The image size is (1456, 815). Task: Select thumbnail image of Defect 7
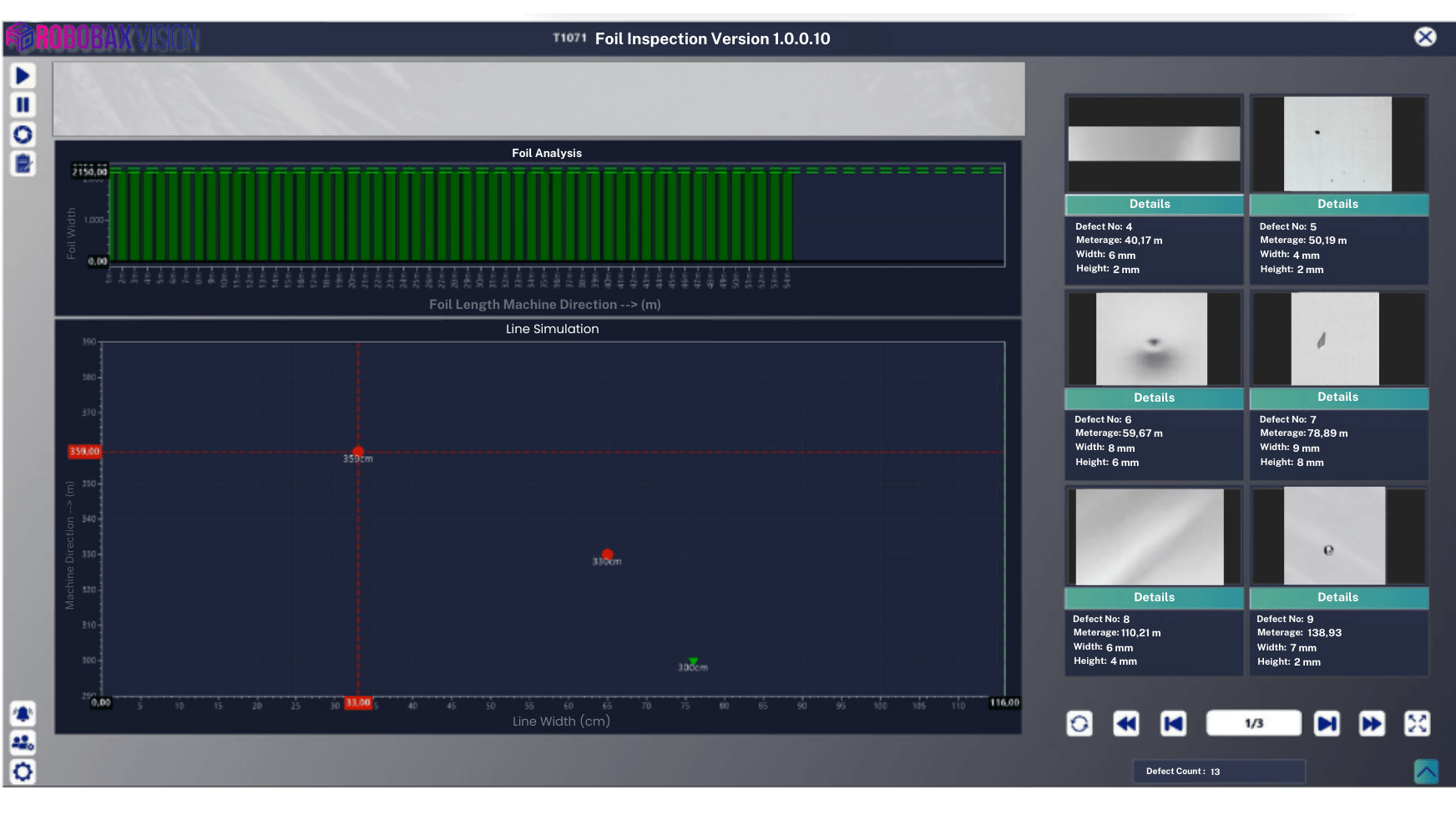coord(1338,338)
